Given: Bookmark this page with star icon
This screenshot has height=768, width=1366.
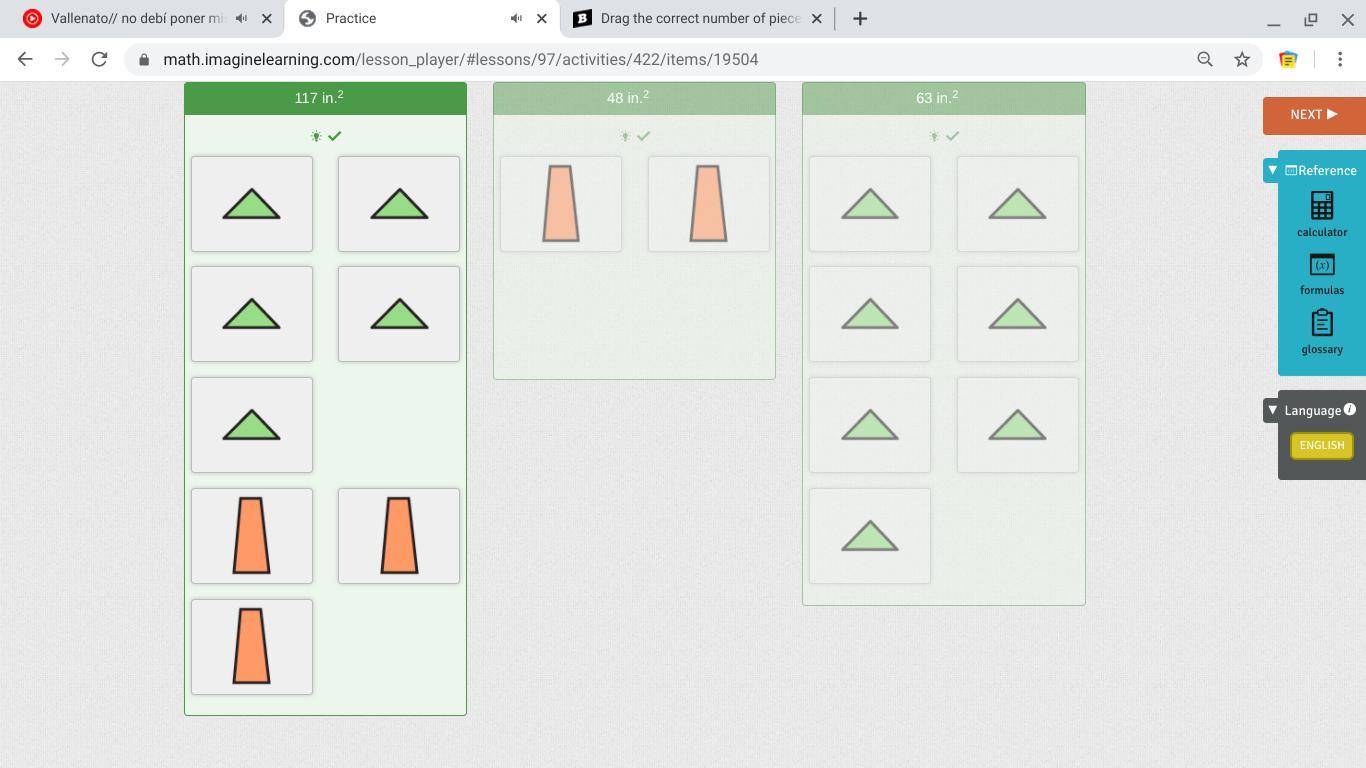Looking at the screenshot, I should (1242, 60).
